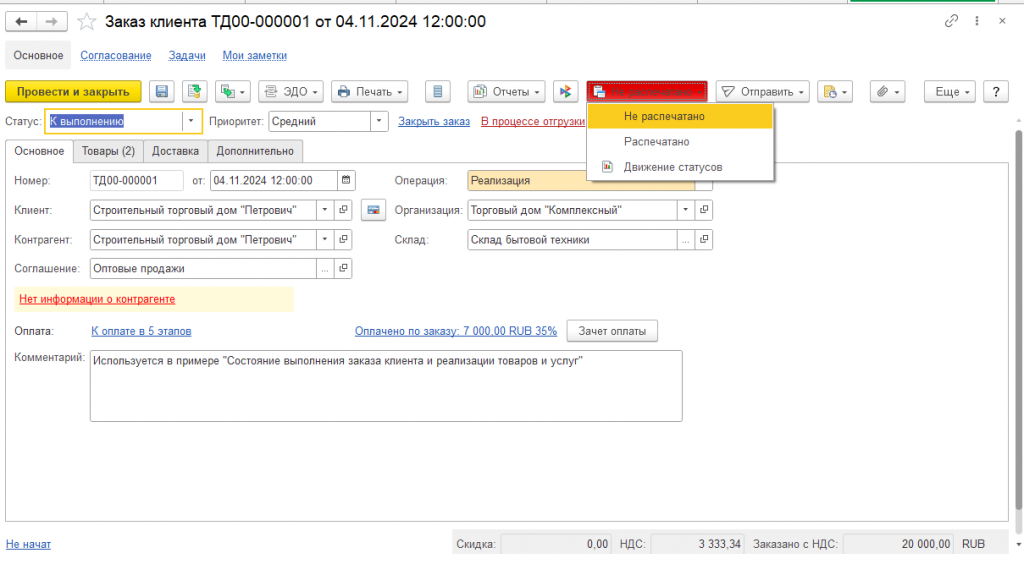Open the Клиент record with open icon
The image size is (1024, 564).
tap(344, 210)
